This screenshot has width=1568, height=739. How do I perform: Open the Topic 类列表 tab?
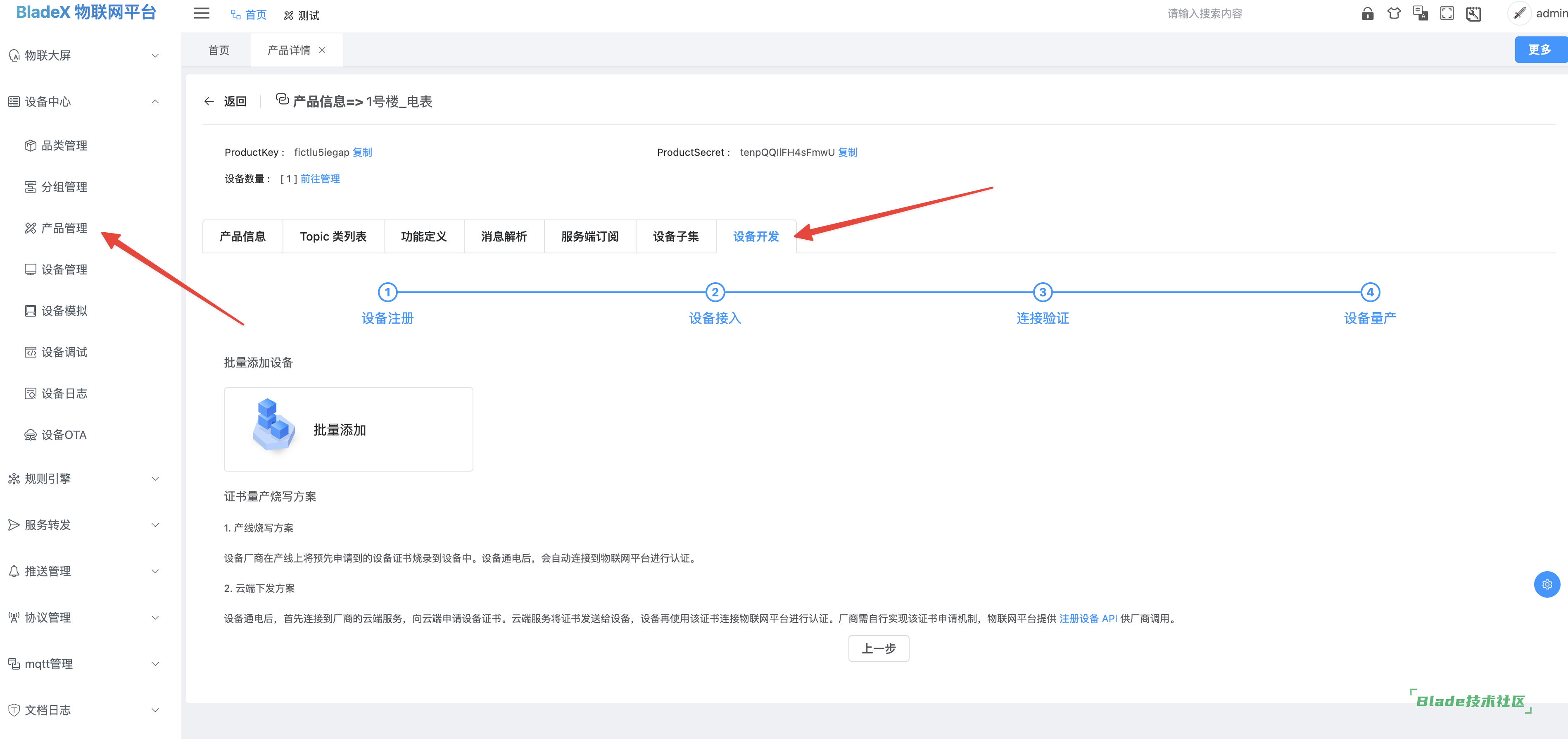coord(333,236)
